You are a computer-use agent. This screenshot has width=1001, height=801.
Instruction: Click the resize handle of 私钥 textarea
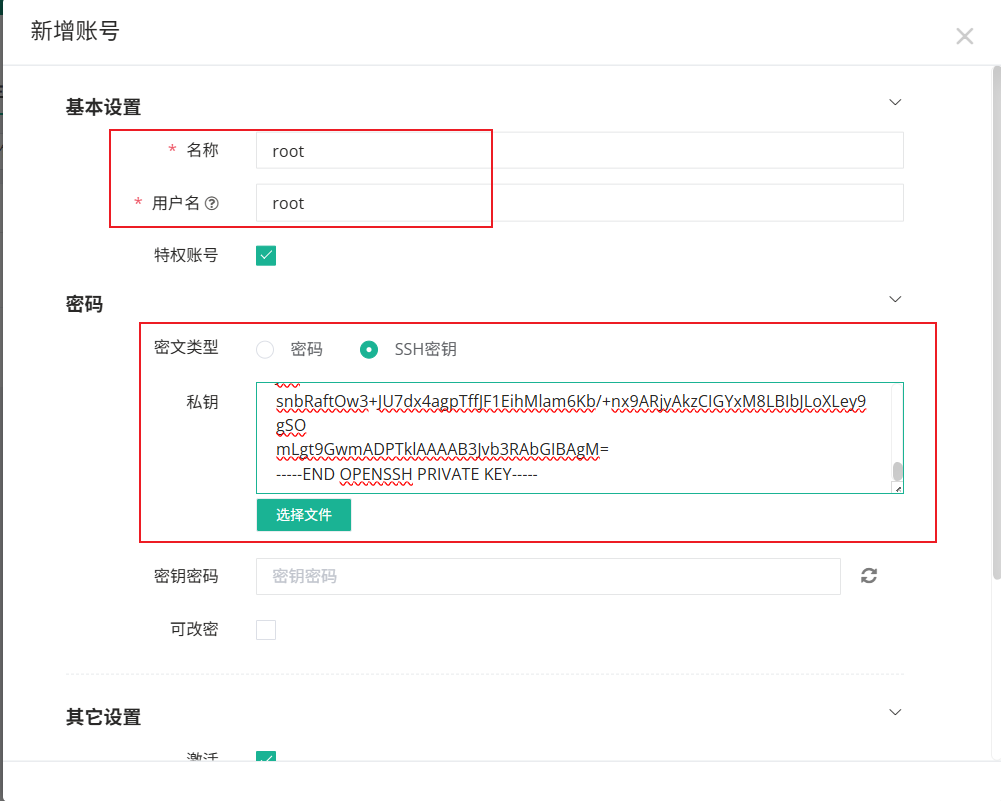(897, 488)
